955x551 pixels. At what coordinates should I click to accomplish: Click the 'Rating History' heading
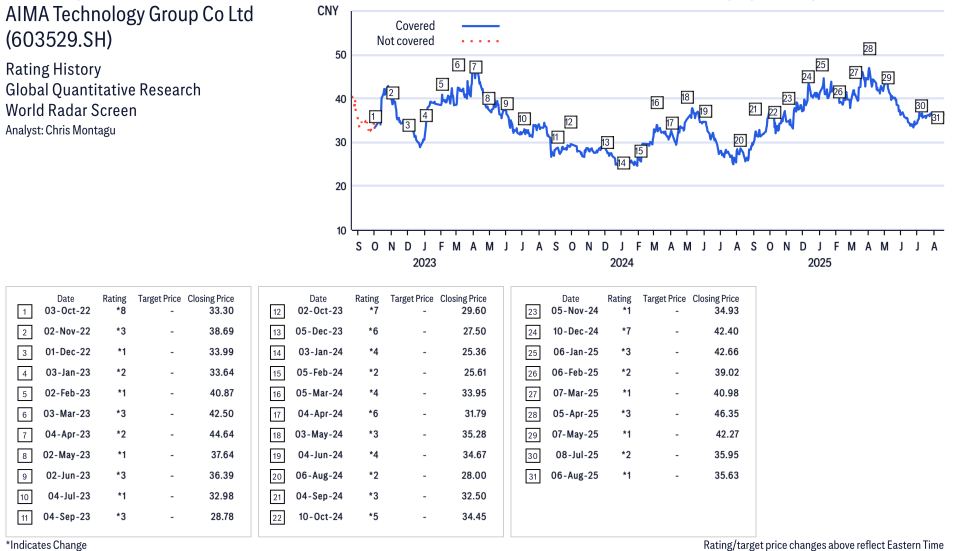(x=54, y=69)
